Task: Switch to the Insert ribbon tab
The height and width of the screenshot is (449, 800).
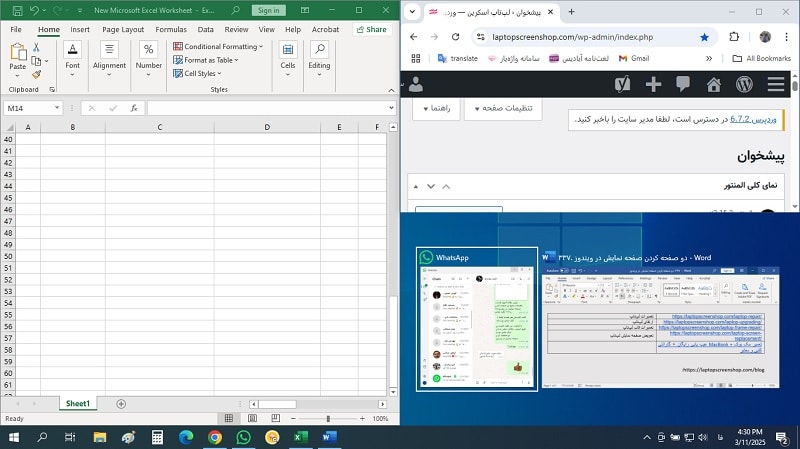Action: 80,30
